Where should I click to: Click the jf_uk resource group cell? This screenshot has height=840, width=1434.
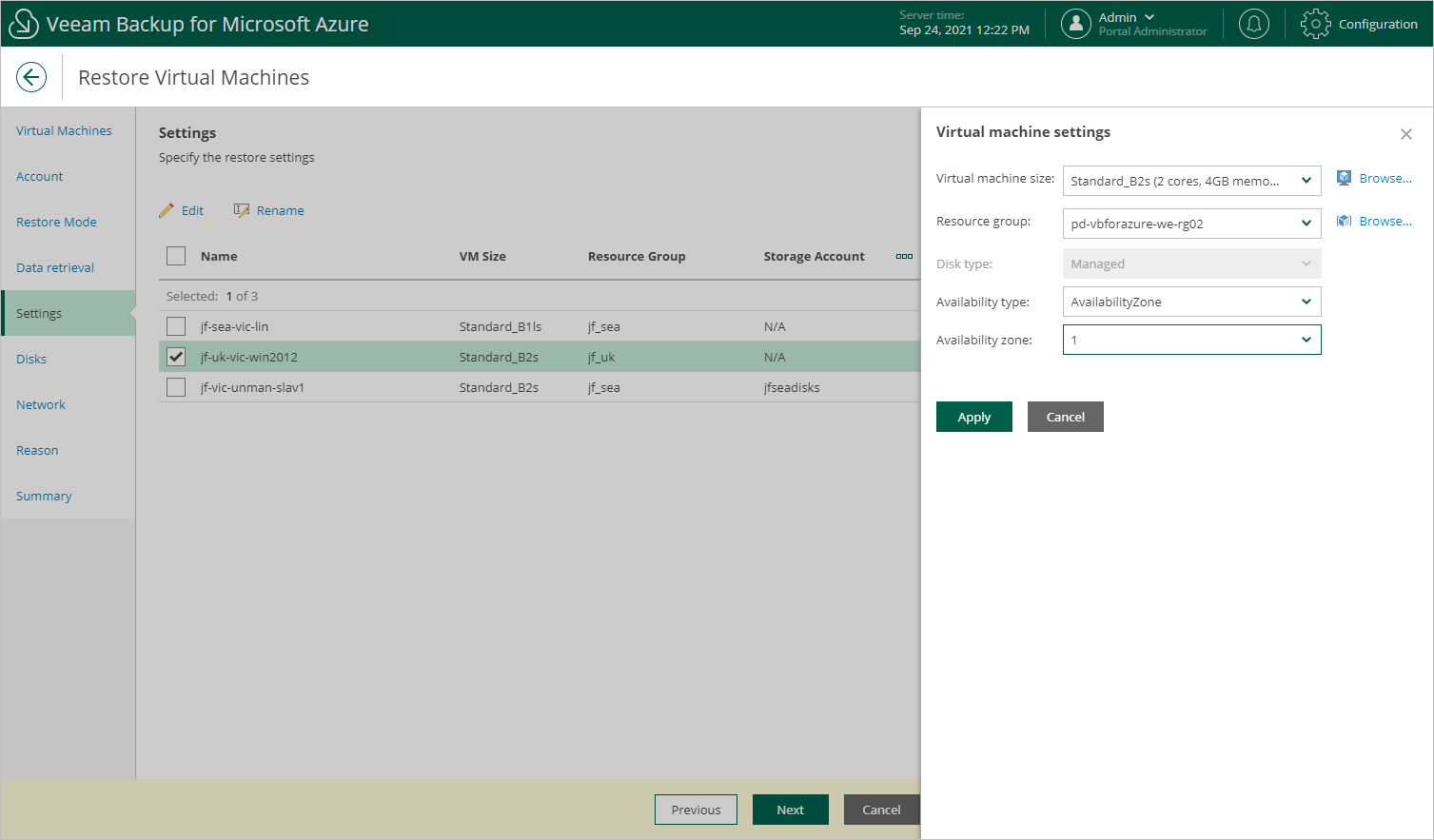click(x=601, y=357)
